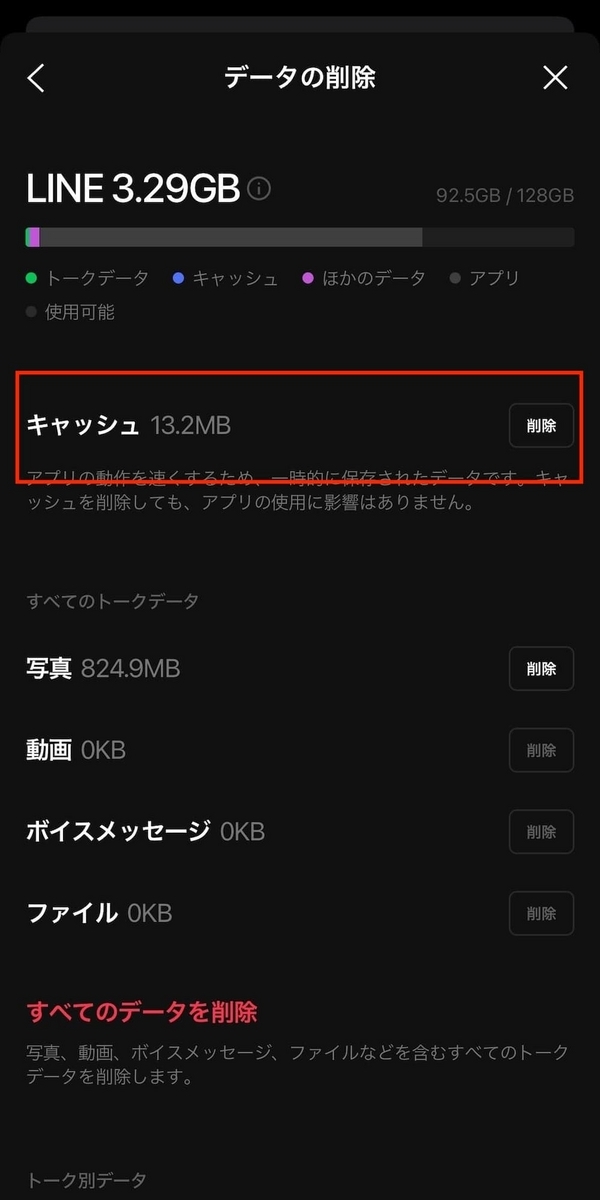Tap the 削除 button for ファイル

point(541,913)
